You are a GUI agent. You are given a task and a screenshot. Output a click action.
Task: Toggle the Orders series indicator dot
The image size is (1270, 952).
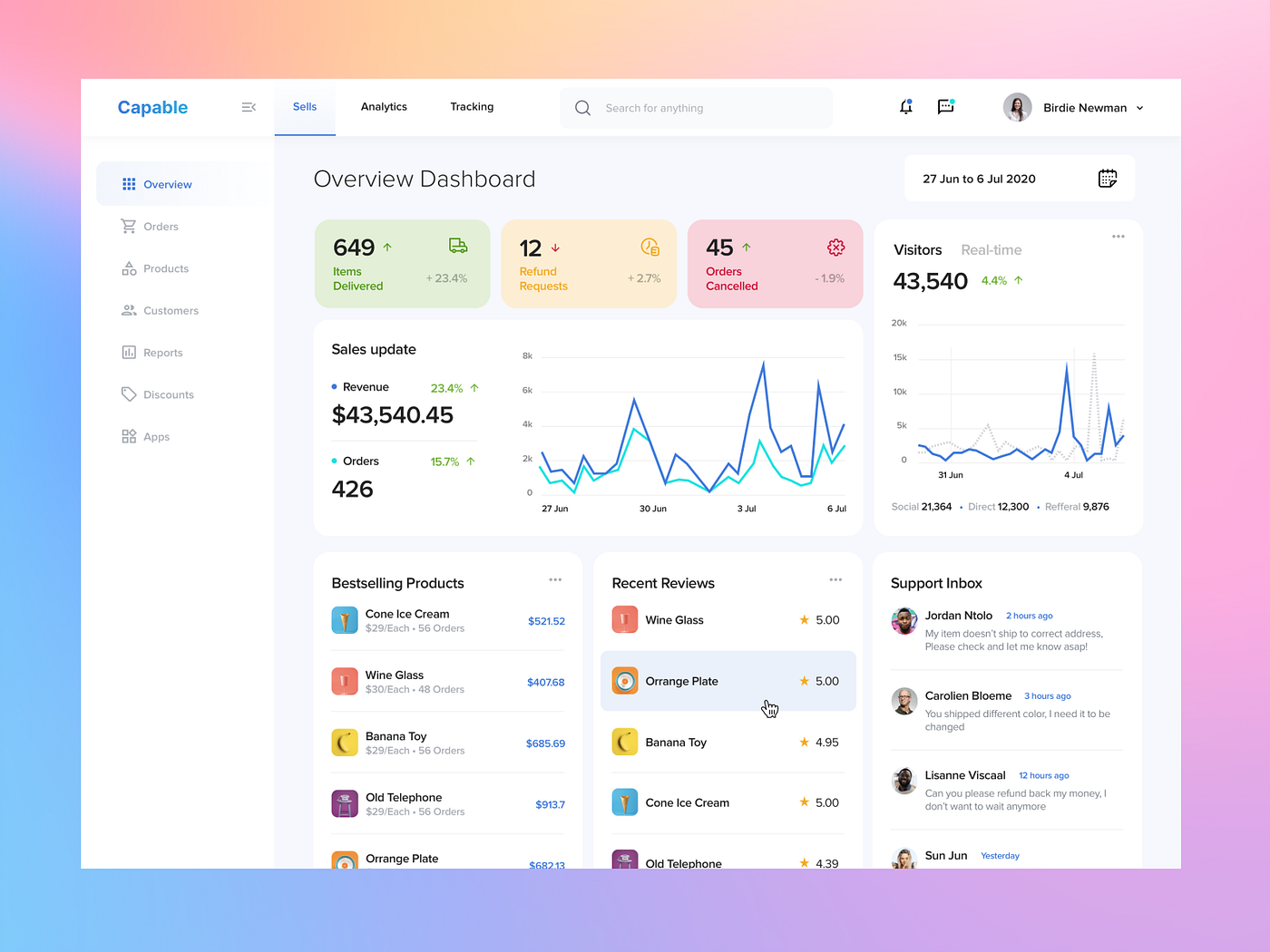(x=335, y=461)
